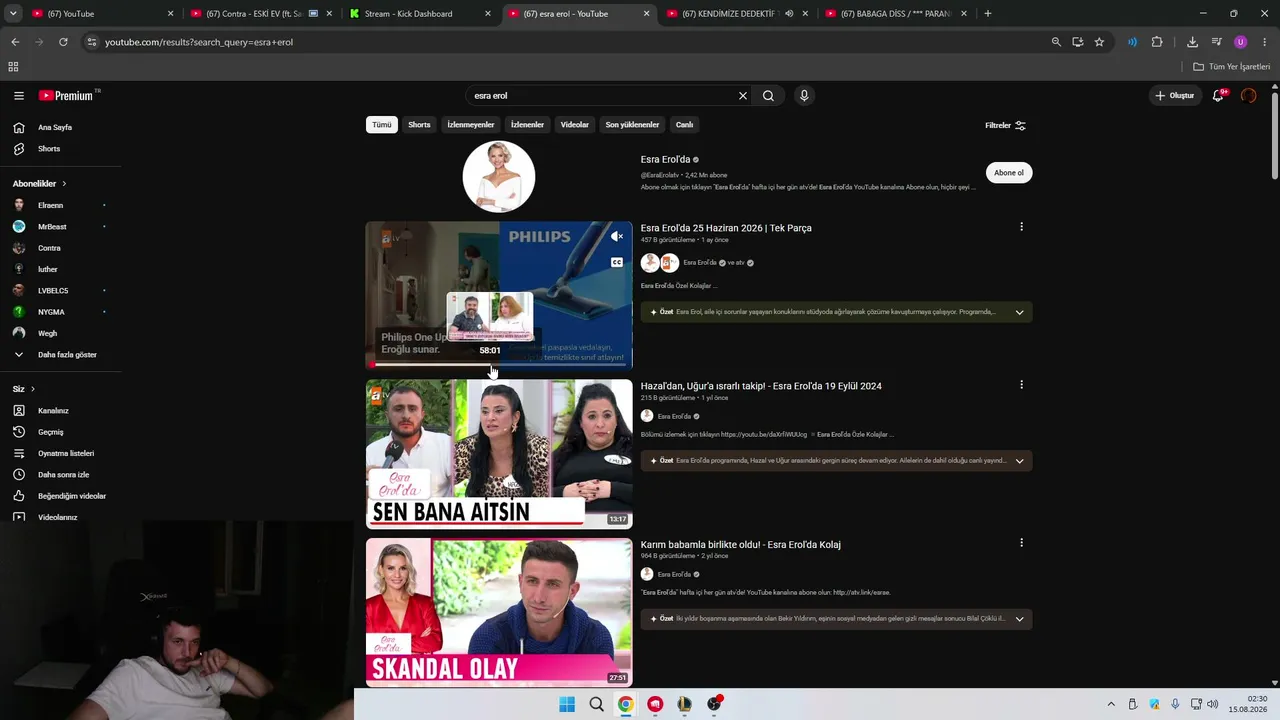Subscribe with the Abone ol button
The width and height of the screenshot is (1280, 720).
pyautogui.click(x=1009, y=173)
